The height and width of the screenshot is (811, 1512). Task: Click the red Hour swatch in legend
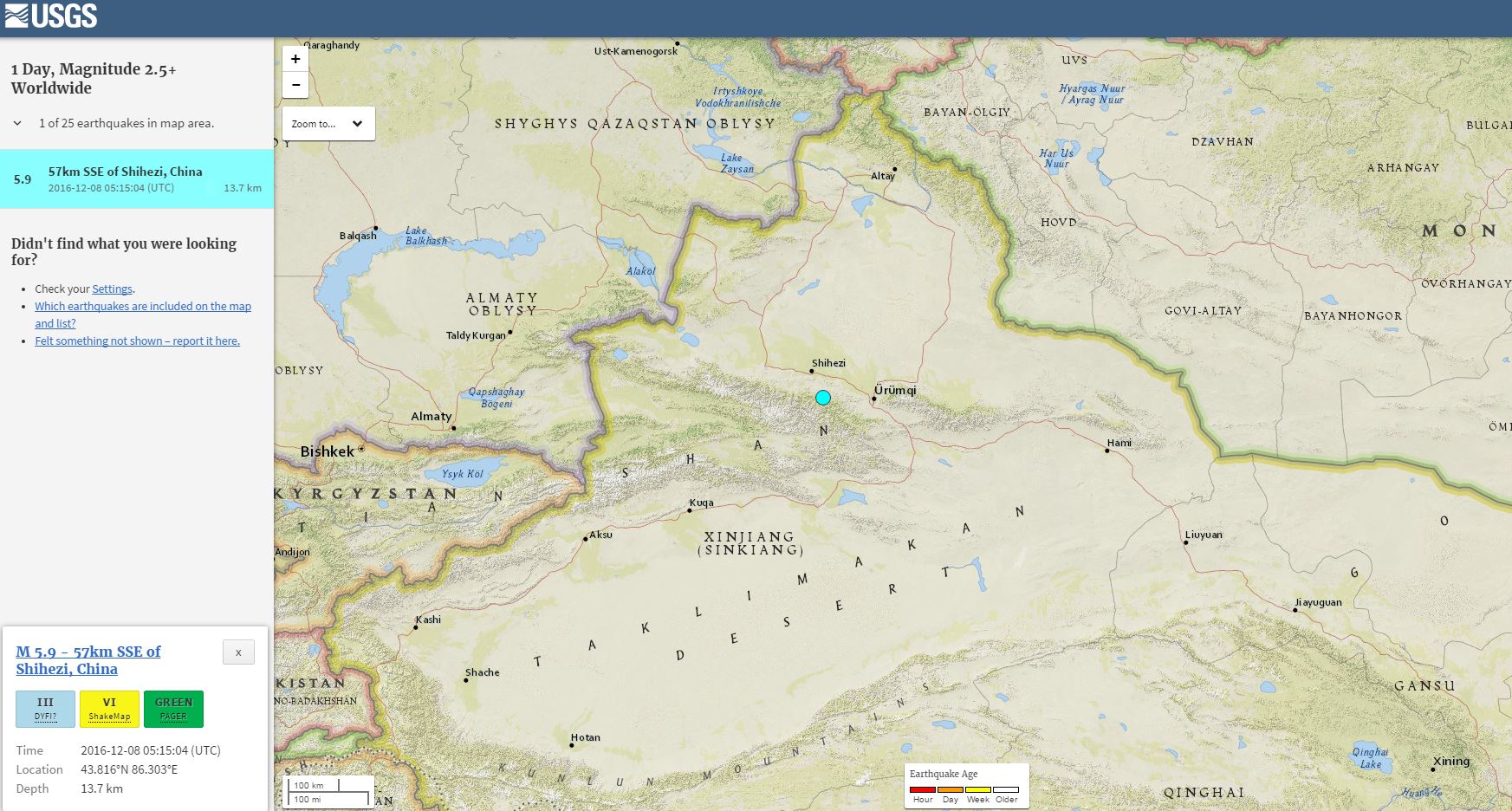[x=923, y=789]
